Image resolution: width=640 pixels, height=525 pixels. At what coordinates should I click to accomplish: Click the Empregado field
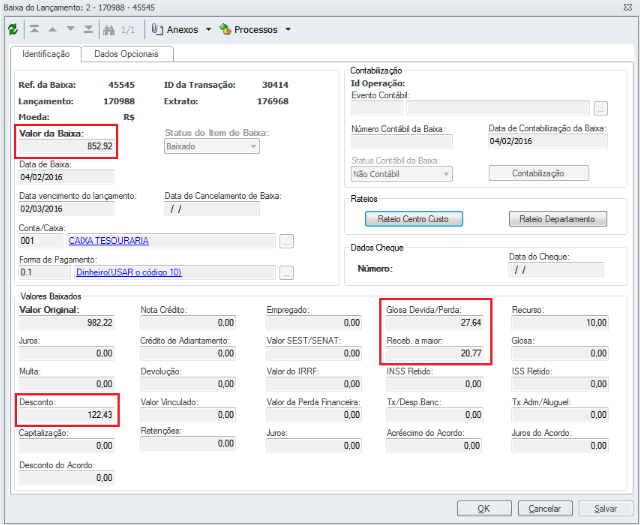[x=314, y=323]
